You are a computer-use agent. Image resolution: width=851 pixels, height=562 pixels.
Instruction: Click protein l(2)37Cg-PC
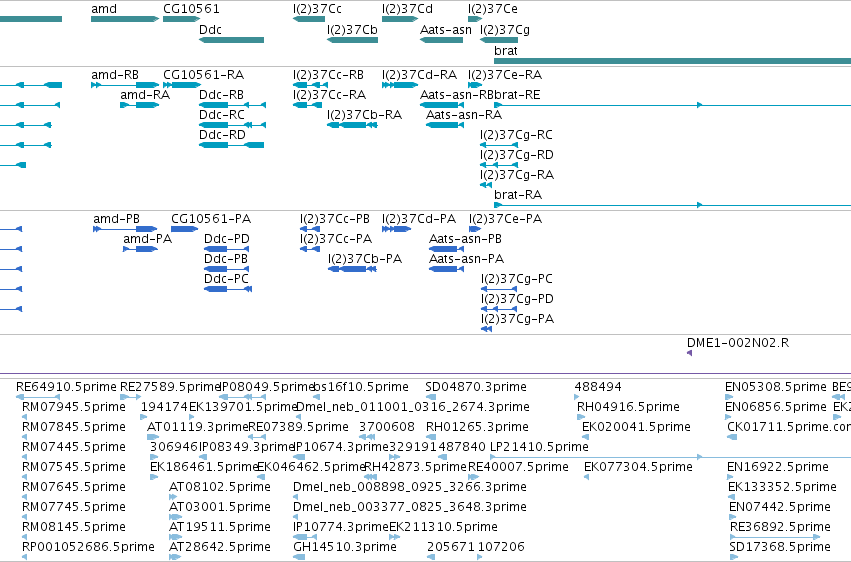(499, 290)
